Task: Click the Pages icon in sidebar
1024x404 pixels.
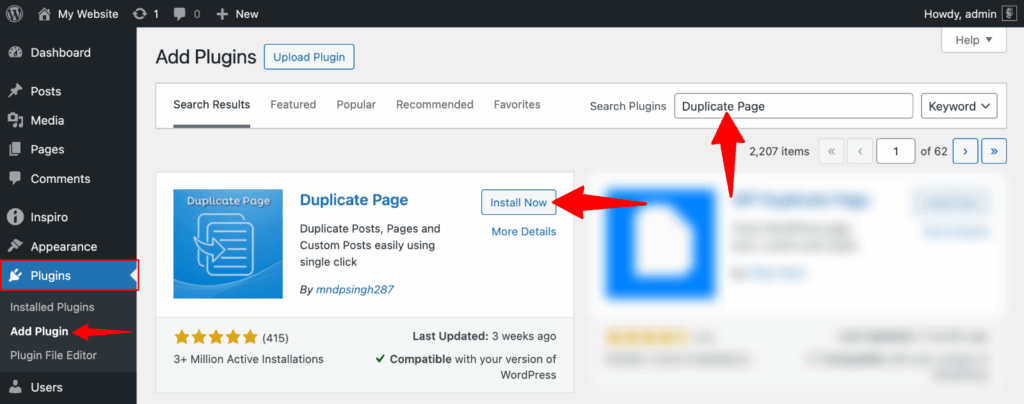Action: pos(16,149)
